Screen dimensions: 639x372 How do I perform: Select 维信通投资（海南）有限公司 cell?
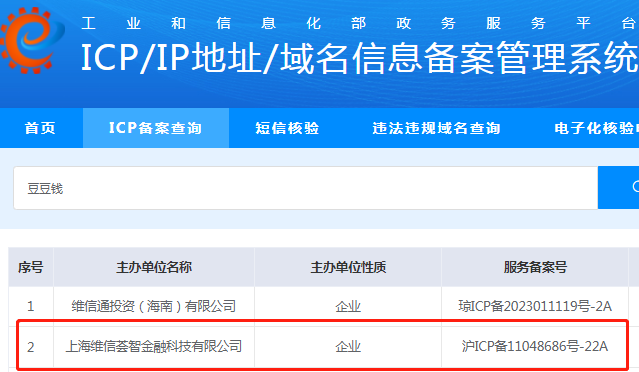tap(154, 306)
